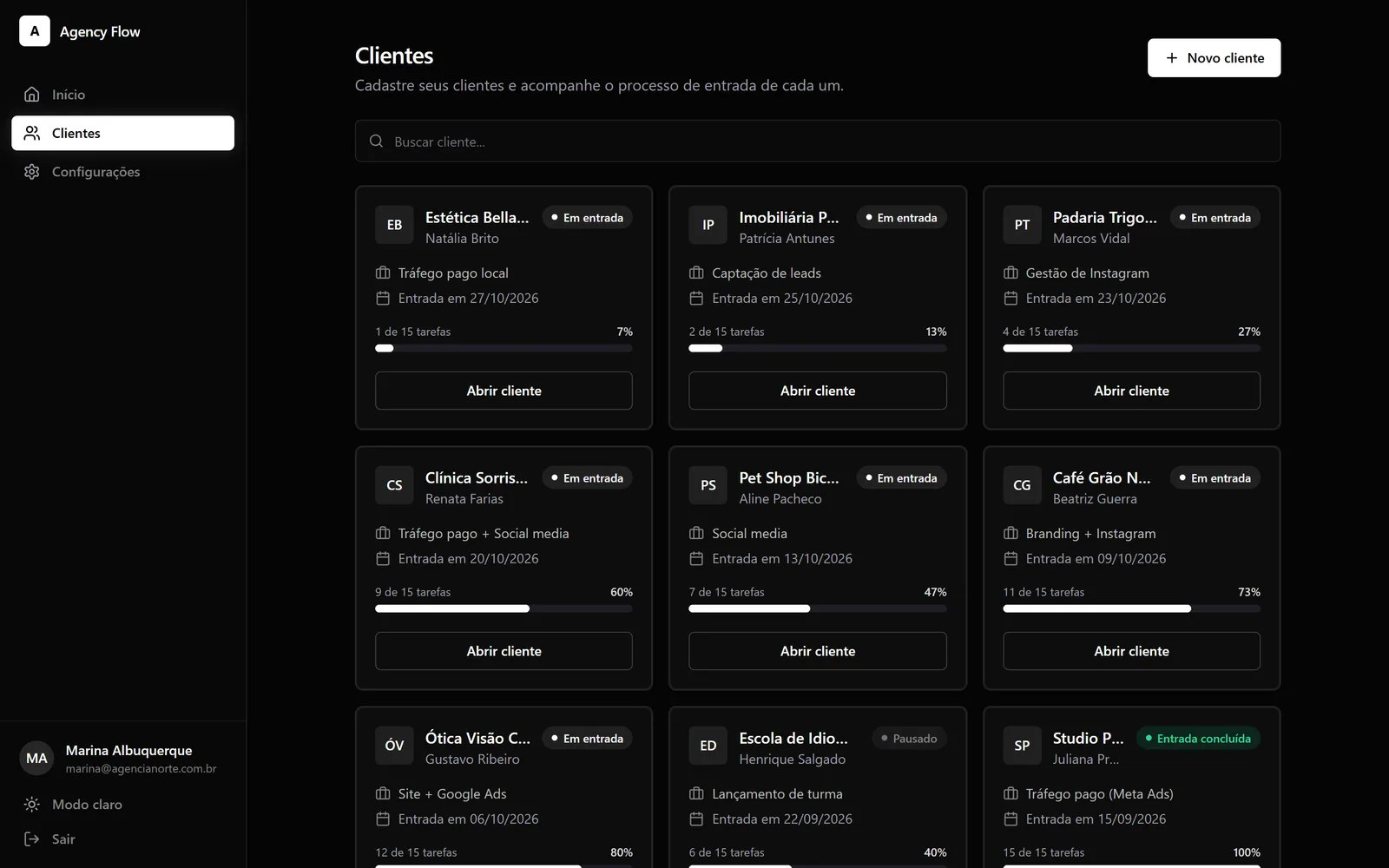Click the CS avatar of Clínica Sorris
This screenshot has width=1389, height=868.
(x=394, y=485)
